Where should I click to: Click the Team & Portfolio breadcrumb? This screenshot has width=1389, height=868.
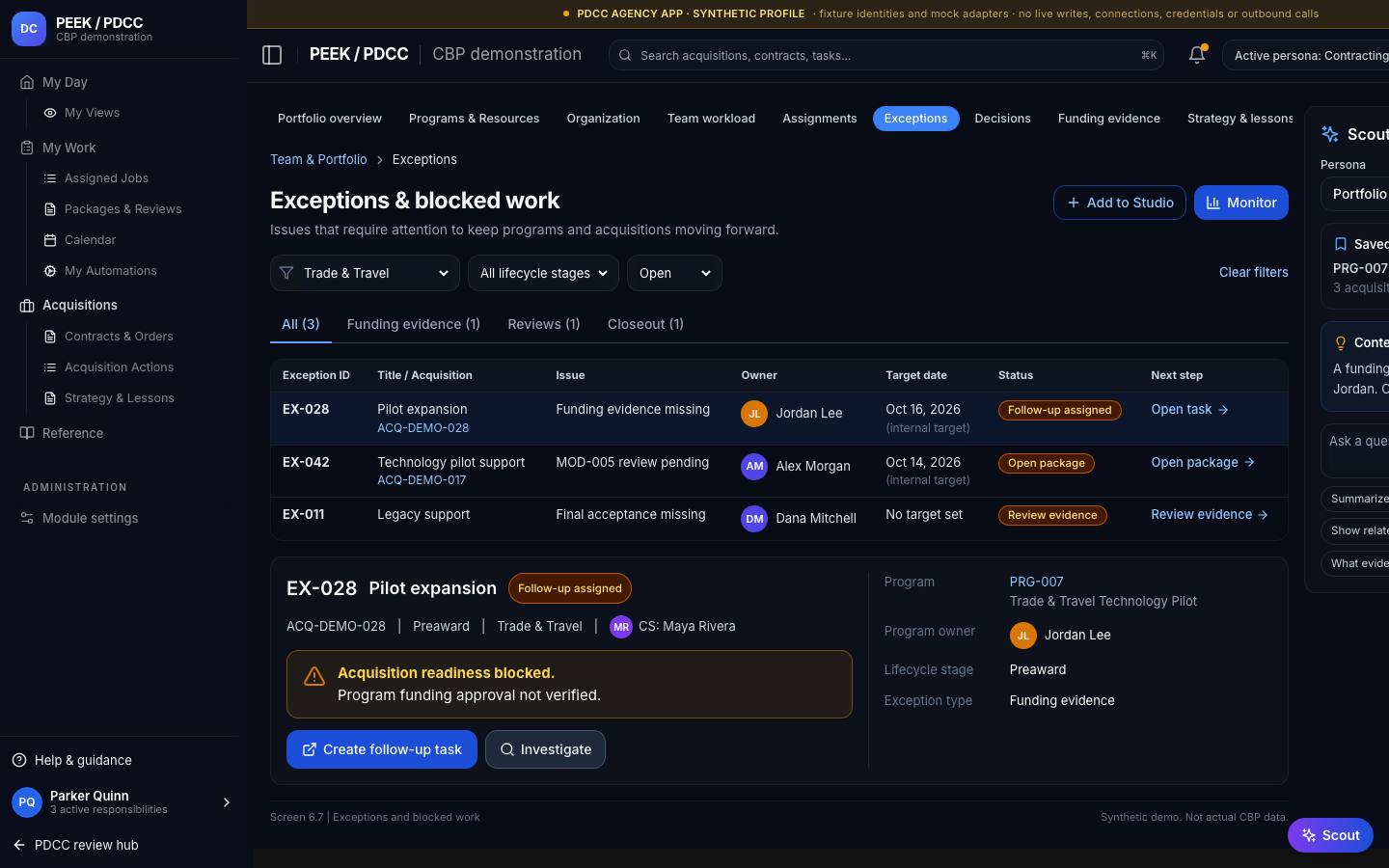(318, 160)
